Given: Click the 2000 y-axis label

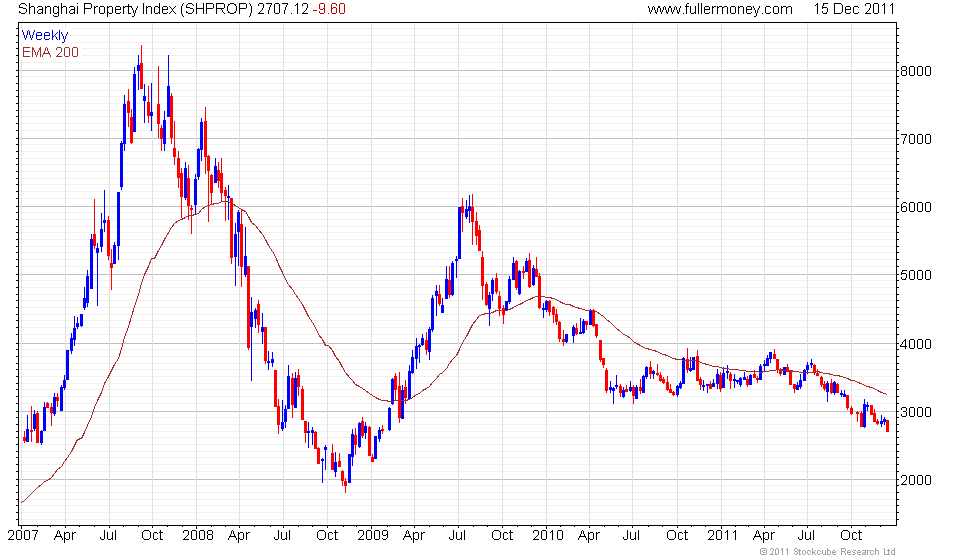Looking at the screenshot, I should pyautogui.click(x=916, y=481).
